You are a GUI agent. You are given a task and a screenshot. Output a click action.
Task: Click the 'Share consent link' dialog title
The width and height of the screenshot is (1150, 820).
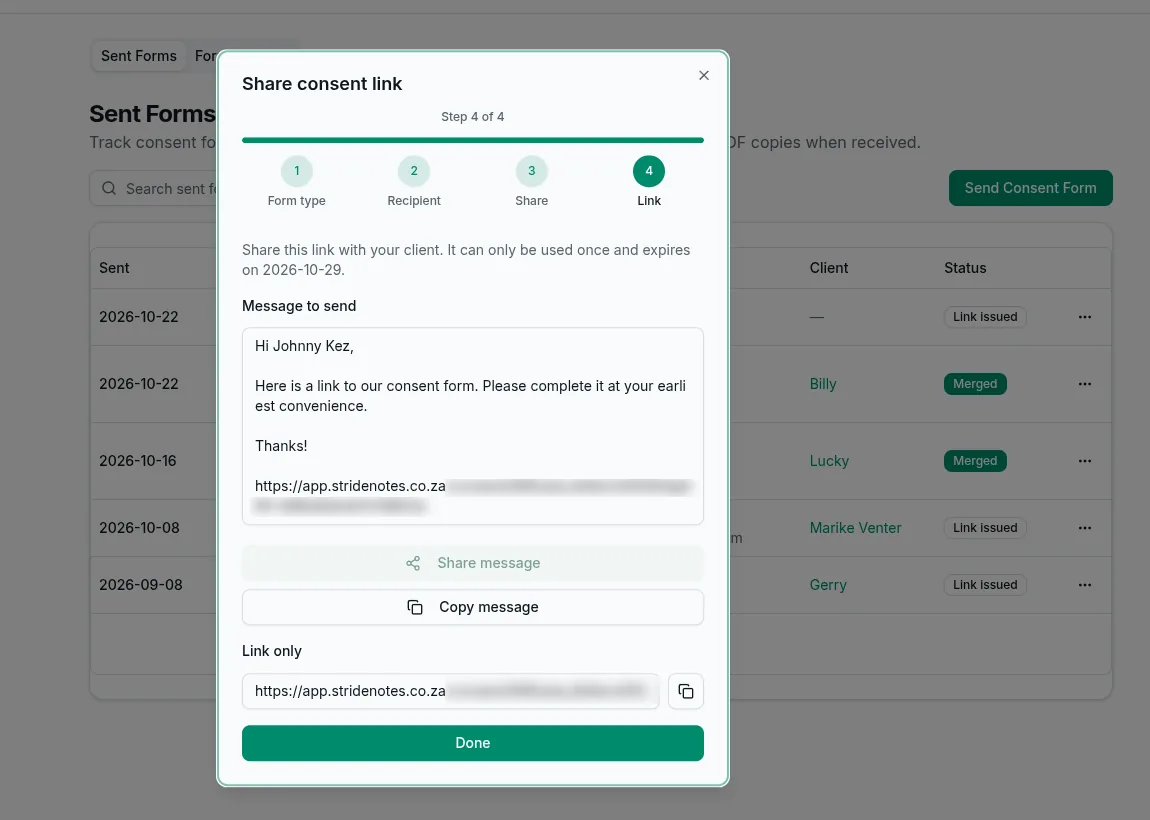point(322,84)
